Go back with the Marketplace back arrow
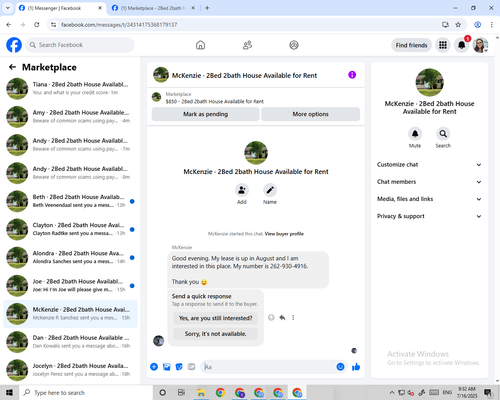This screenshot has height=400, width=500. (x=12, y=67)
